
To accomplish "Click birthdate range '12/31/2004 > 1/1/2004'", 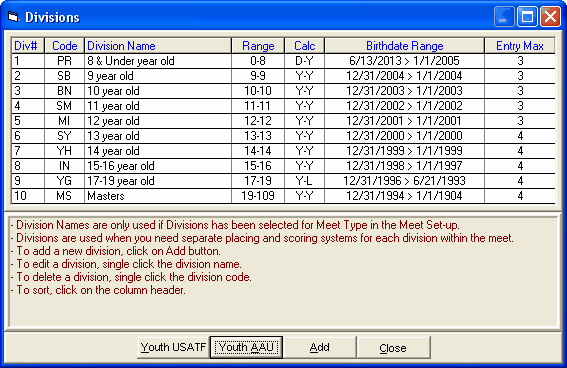I will coord(404,76).
